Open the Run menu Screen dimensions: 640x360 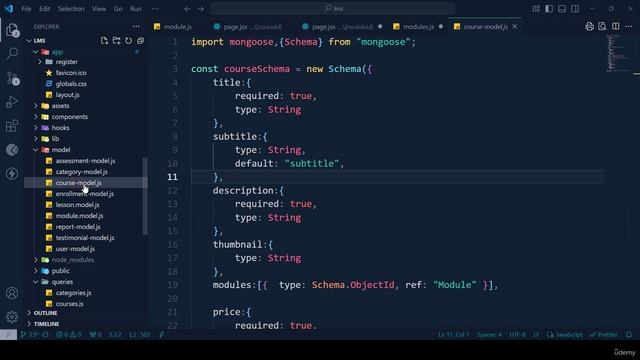point(136,9)
